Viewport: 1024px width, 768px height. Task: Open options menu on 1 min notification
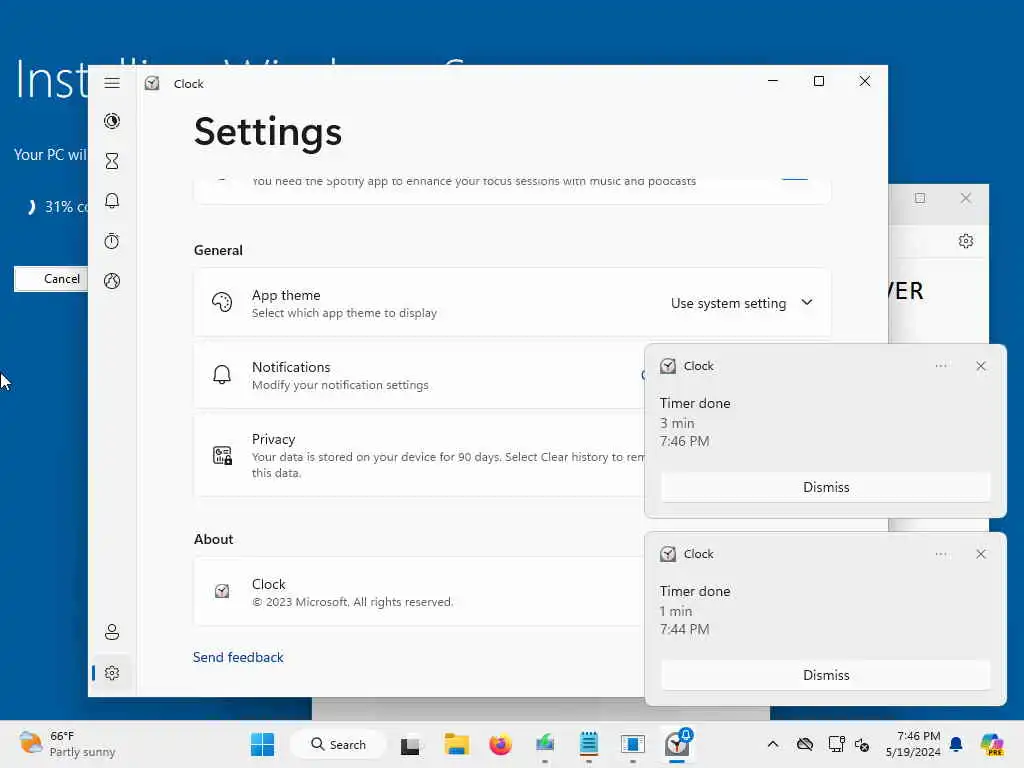940,554
